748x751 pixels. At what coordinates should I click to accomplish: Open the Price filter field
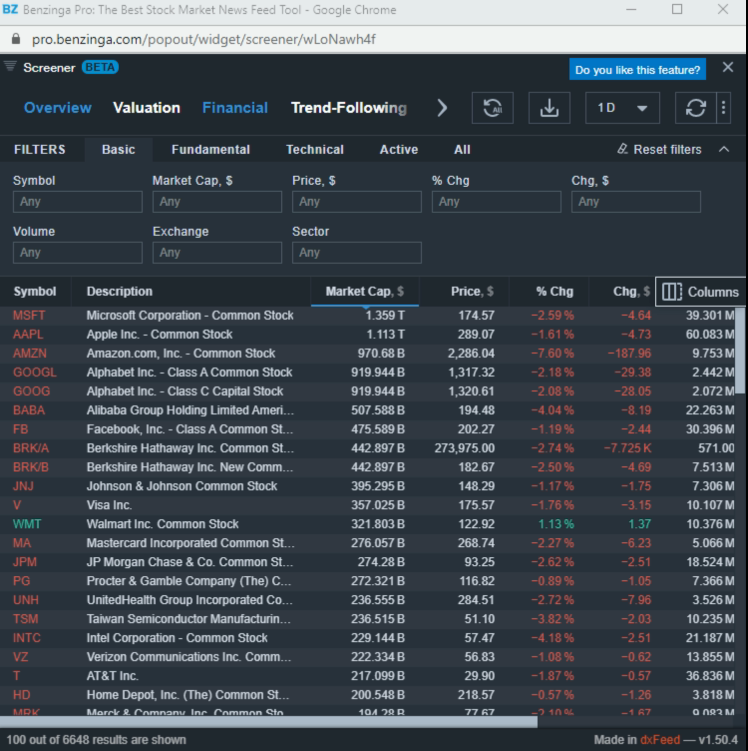(x=357, y=202)
